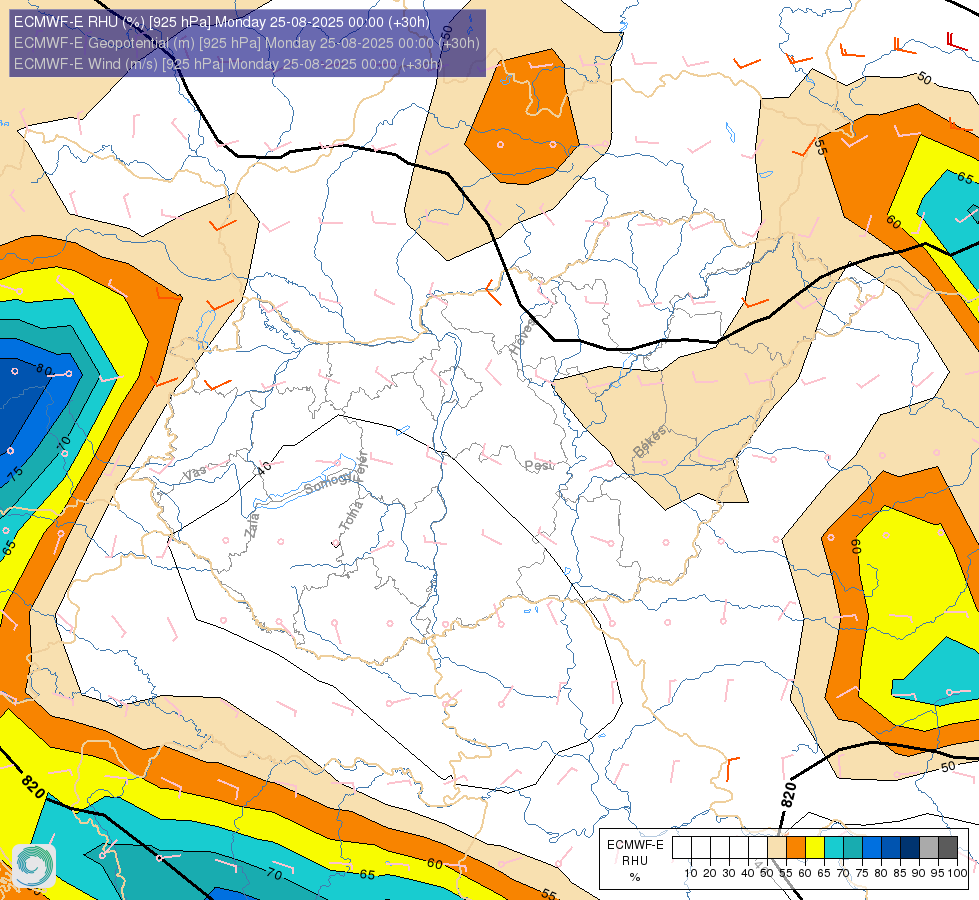Click the legend value "30"

pos(729,873)
